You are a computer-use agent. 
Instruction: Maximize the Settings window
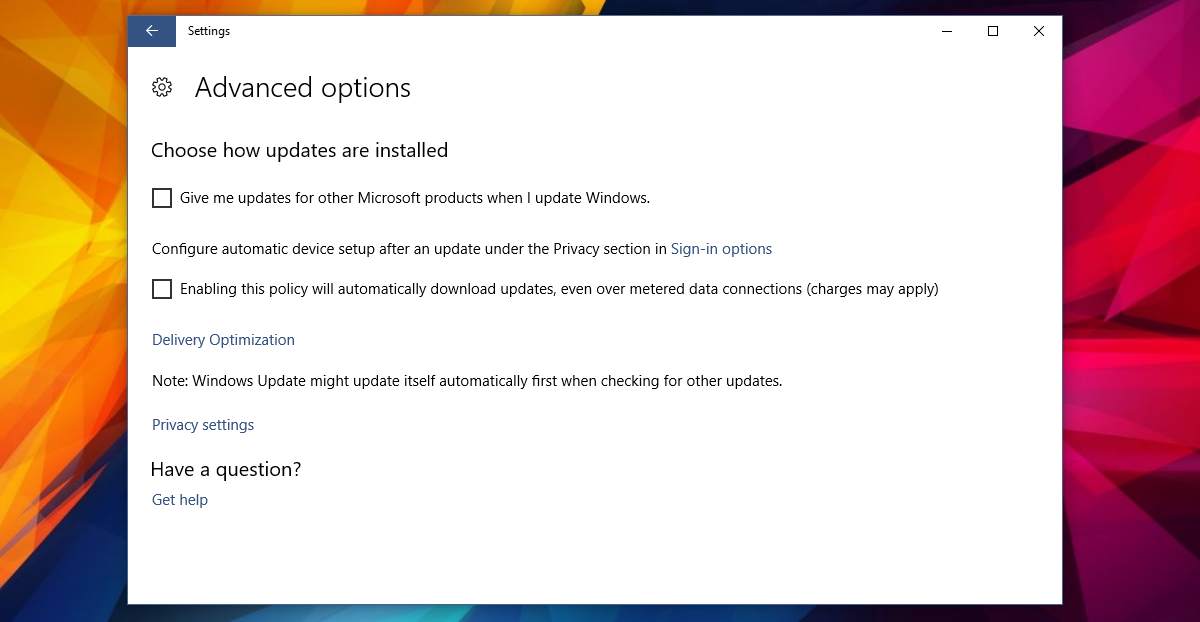[x=993, y=31]
